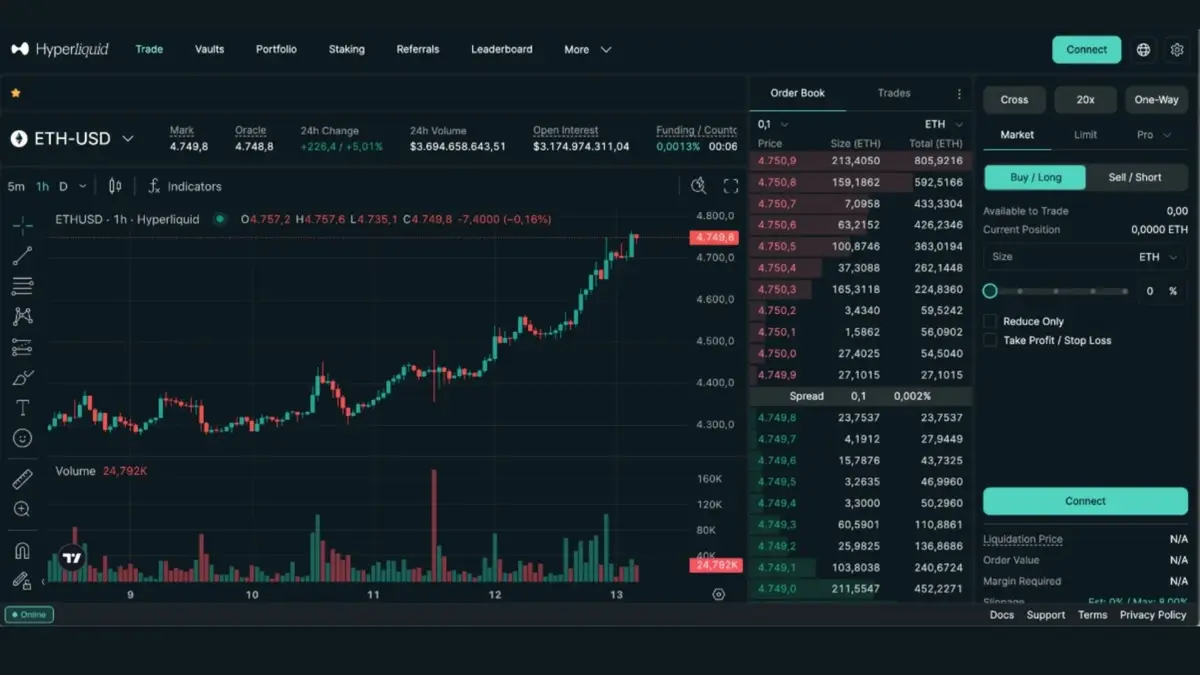Click the Size input field
Viewport: 1200px width, 675px height.
click(x=1060, y=257)
